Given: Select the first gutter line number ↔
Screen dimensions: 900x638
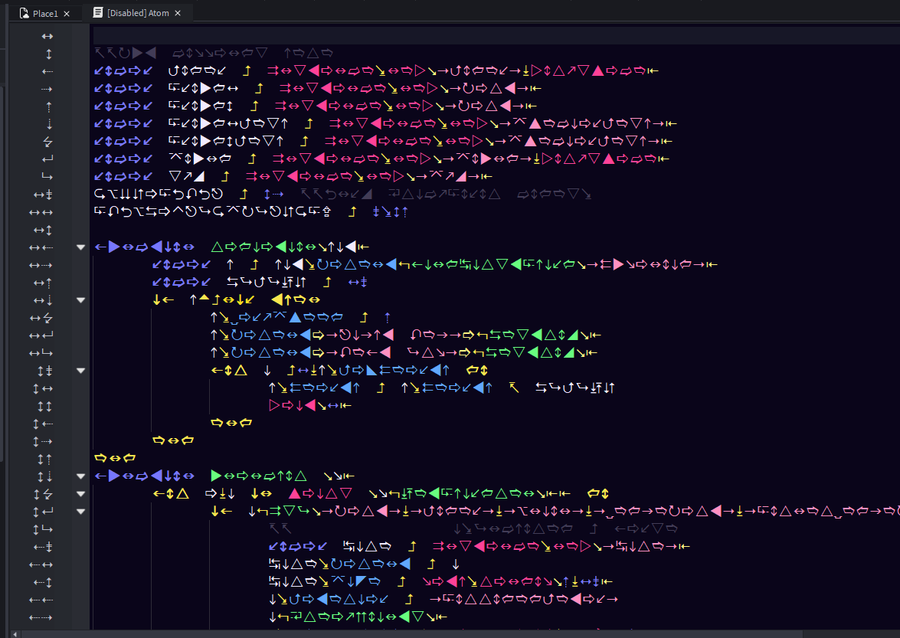Looking at the screenshot, I should 47,36.
